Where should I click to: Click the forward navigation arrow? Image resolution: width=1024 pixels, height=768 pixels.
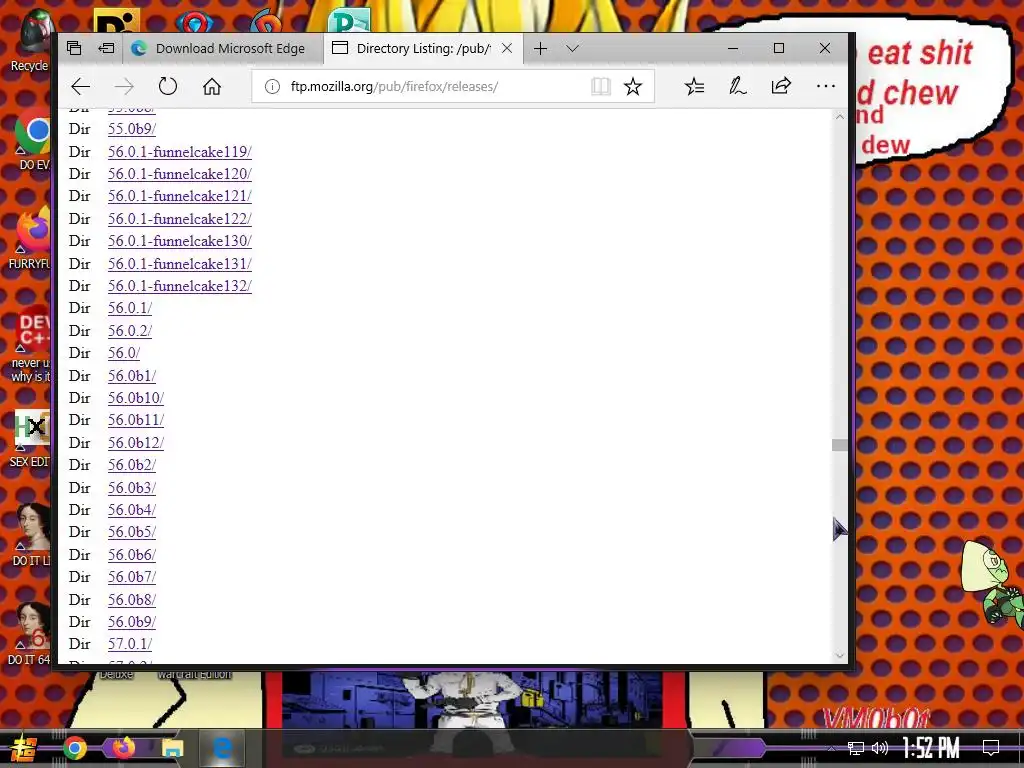pos(124,86)
